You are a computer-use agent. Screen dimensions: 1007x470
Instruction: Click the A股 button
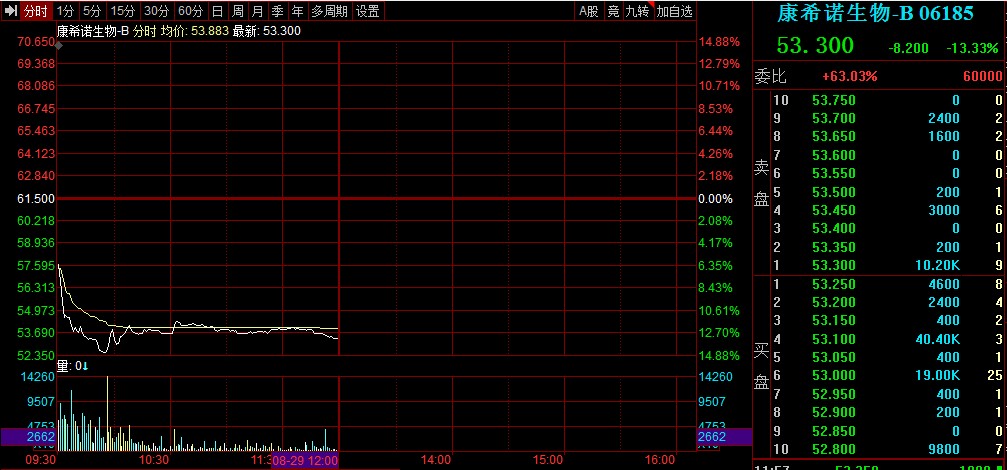click(589, 11)
